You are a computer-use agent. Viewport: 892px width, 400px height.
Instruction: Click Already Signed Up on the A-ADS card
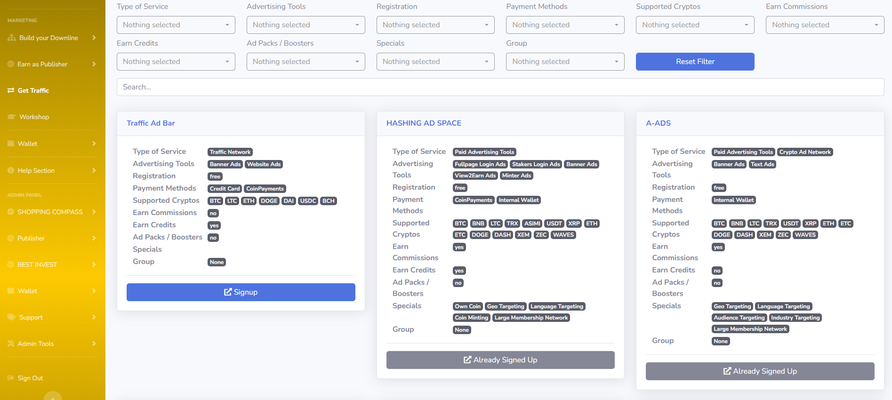[760, 371]
